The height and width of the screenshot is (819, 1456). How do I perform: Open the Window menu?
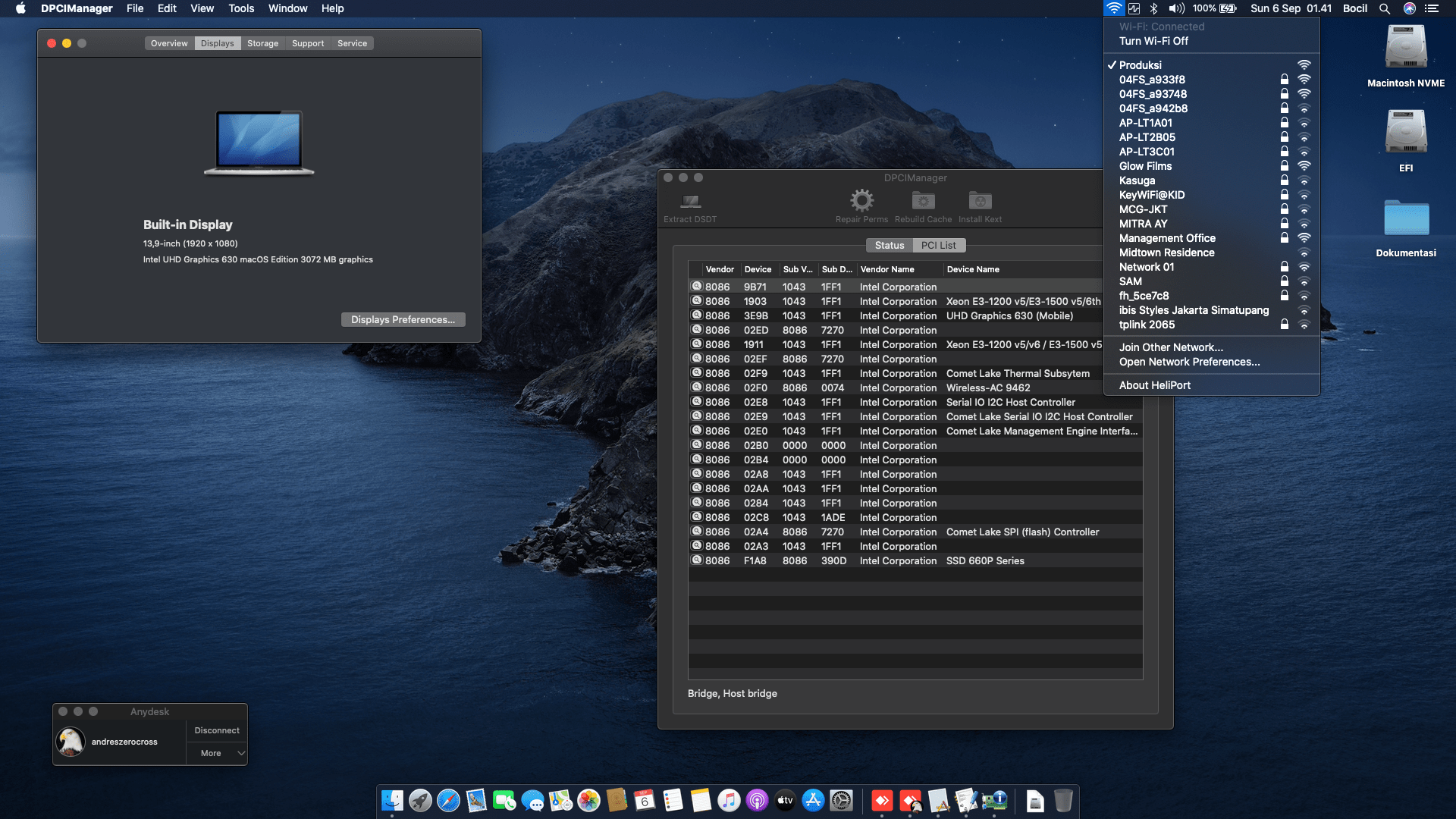click(x=287, y=8)
